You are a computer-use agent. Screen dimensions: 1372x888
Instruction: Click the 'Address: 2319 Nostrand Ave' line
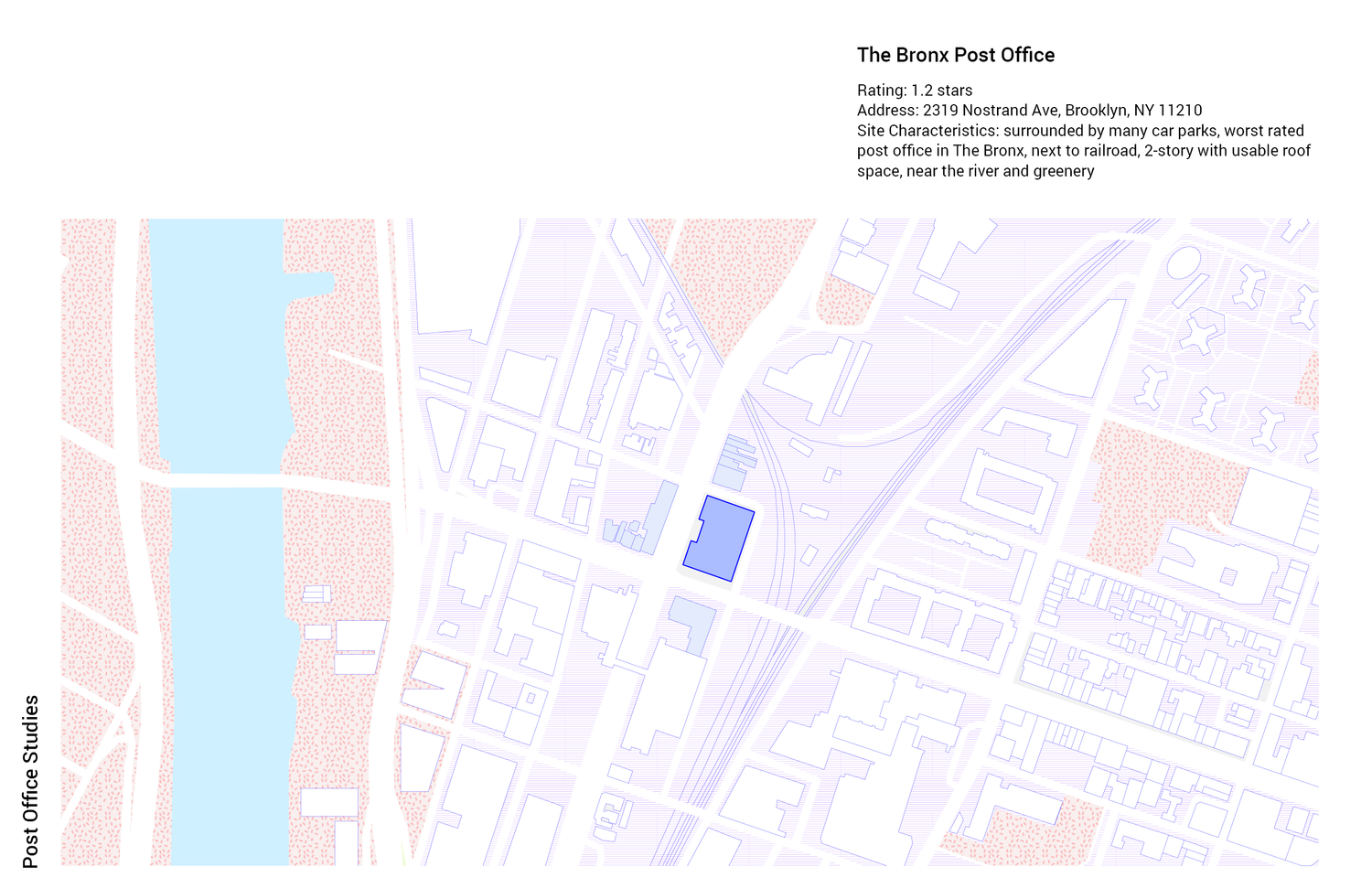(1030, 111)
